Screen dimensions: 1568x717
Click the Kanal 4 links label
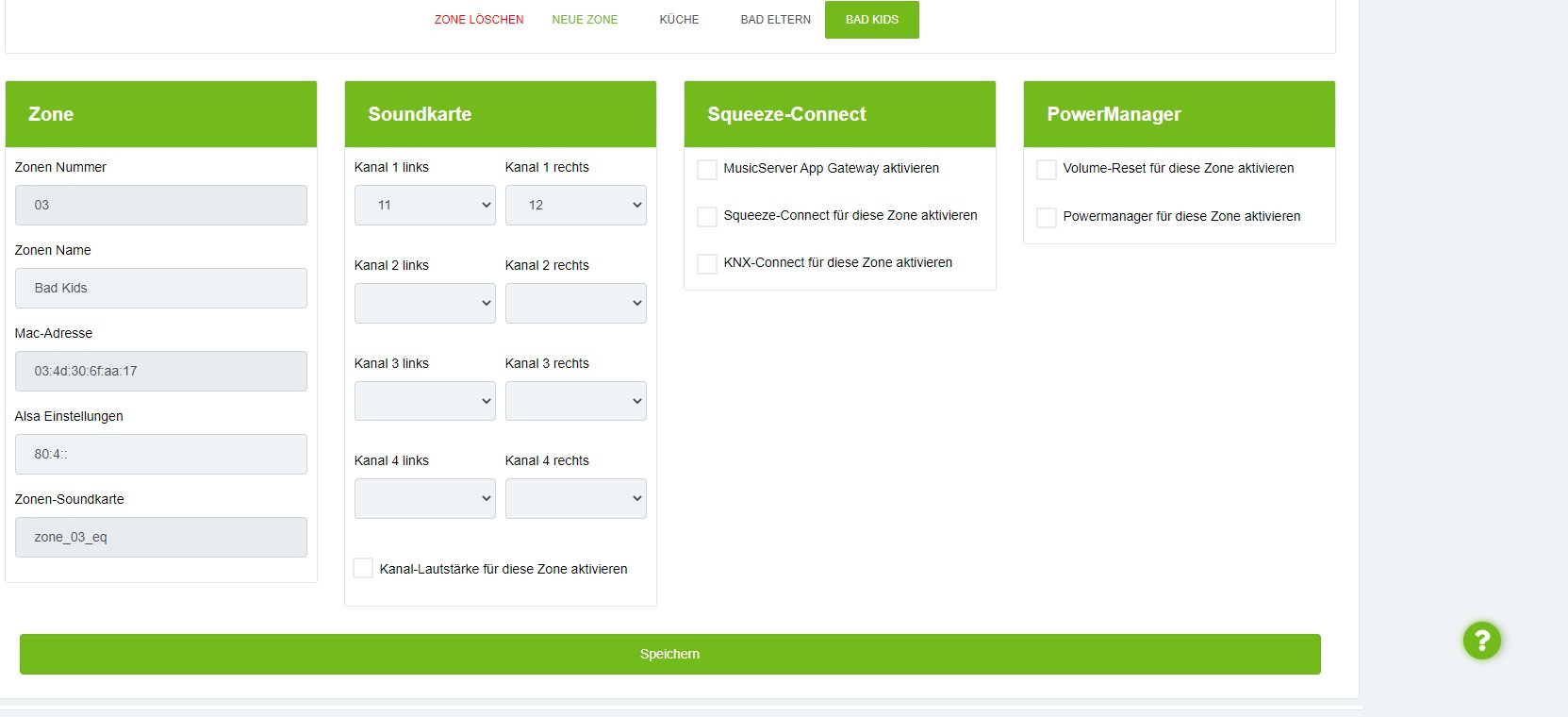(x=391, y=460)
